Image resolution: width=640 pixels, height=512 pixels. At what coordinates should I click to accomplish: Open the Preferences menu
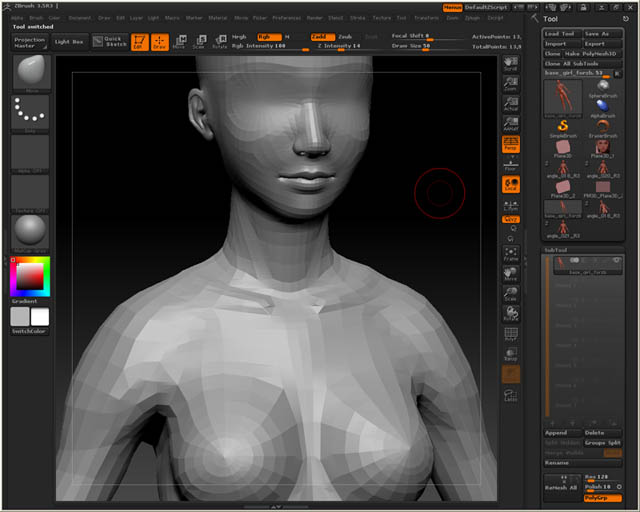[287, 18]
